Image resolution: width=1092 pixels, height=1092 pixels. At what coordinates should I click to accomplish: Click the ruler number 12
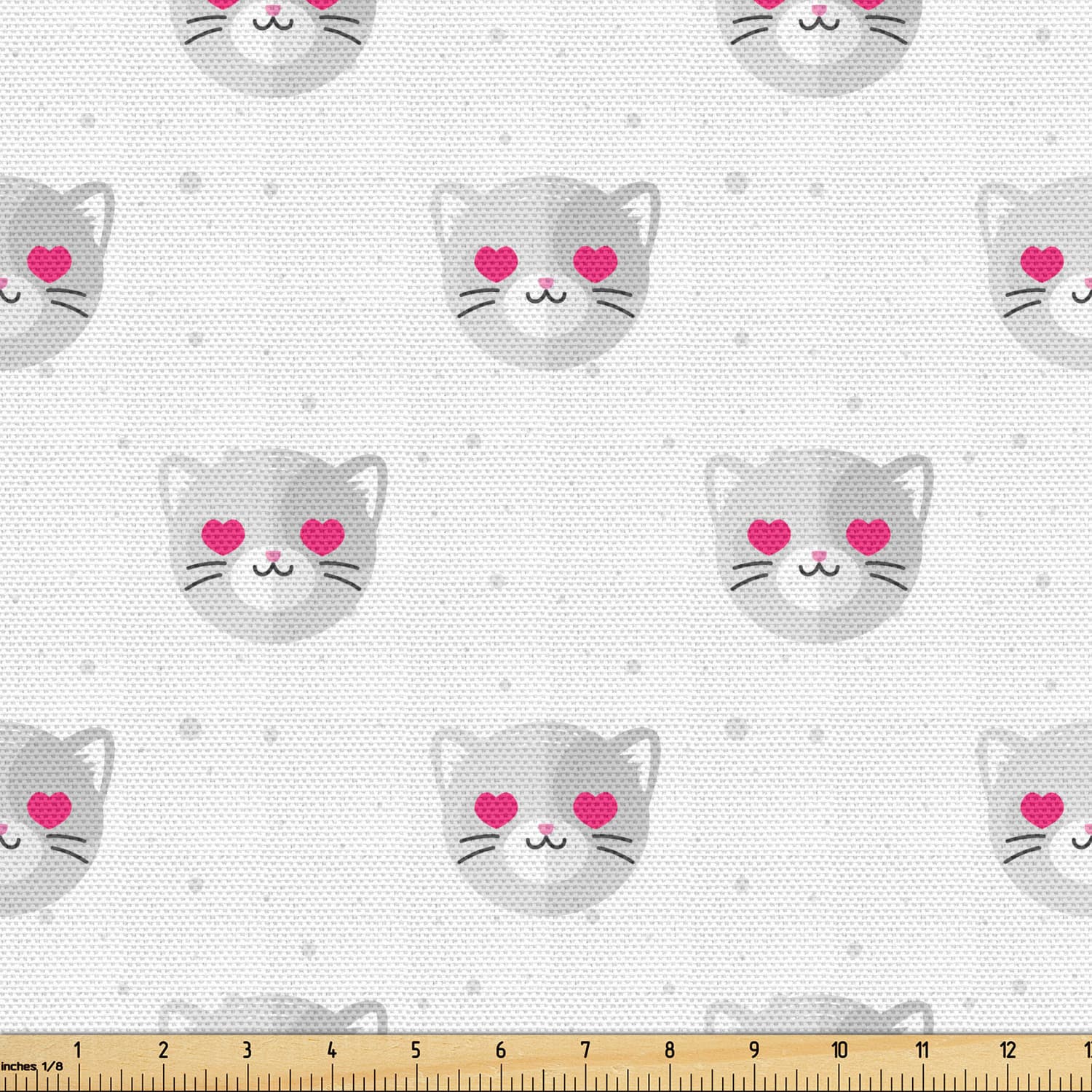point(1008,1051)
